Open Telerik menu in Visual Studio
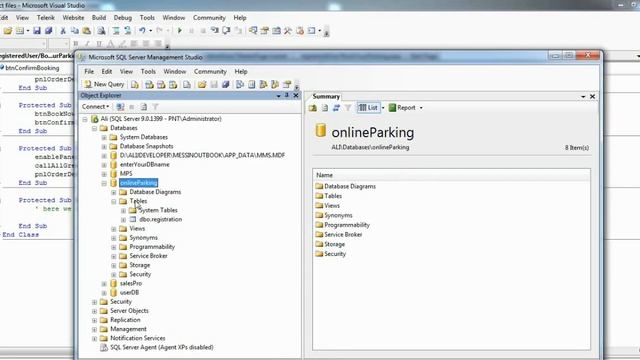The image size is (640, 360). pos(46,18)
